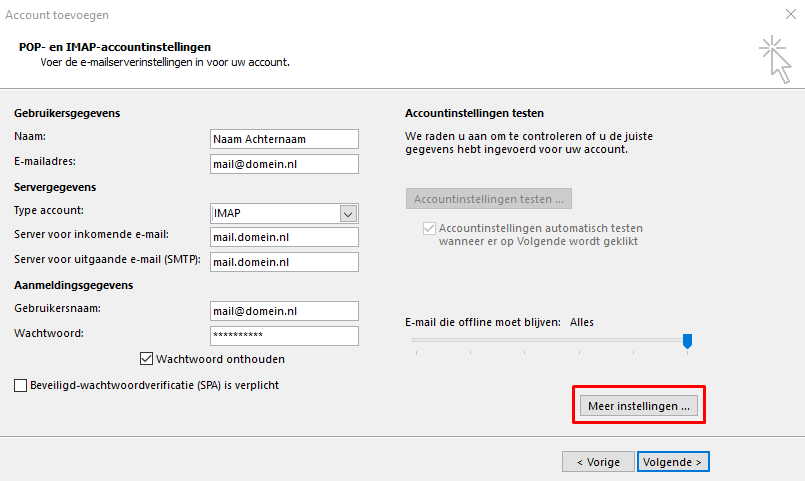Click the outgoing SMTP server field
The width and height of the screenshot is (805, 481).
(x=284, y=262)
